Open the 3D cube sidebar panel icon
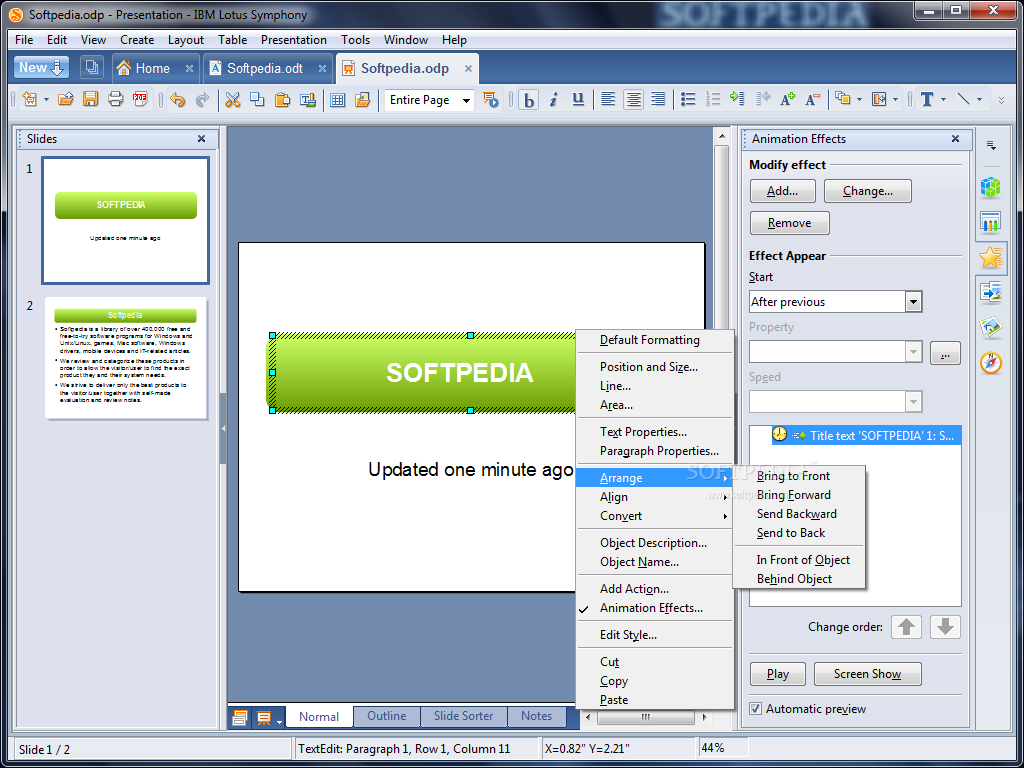The image size is (1024, 768). (x=991, y=187)
